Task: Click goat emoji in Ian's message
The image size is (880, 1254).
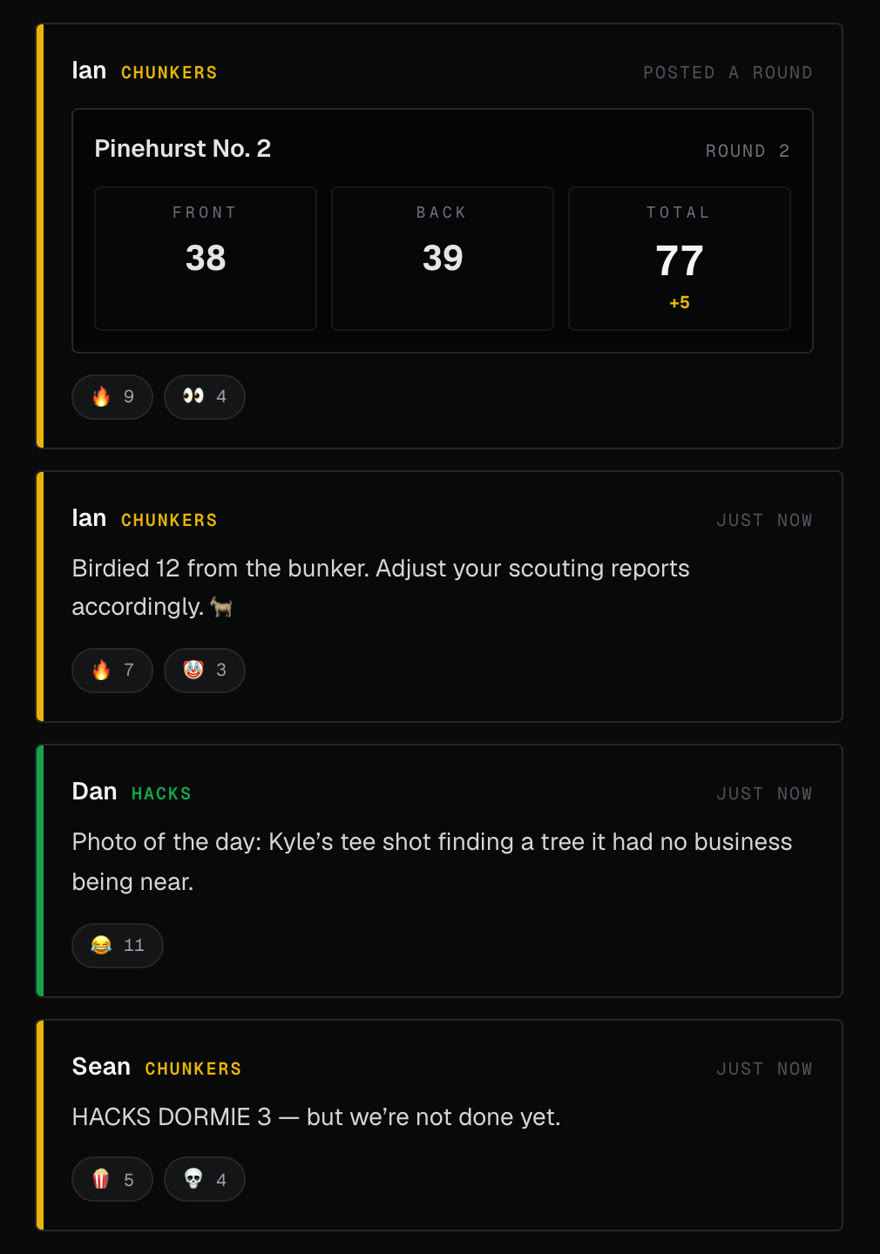Action: [x=221, y=607]
